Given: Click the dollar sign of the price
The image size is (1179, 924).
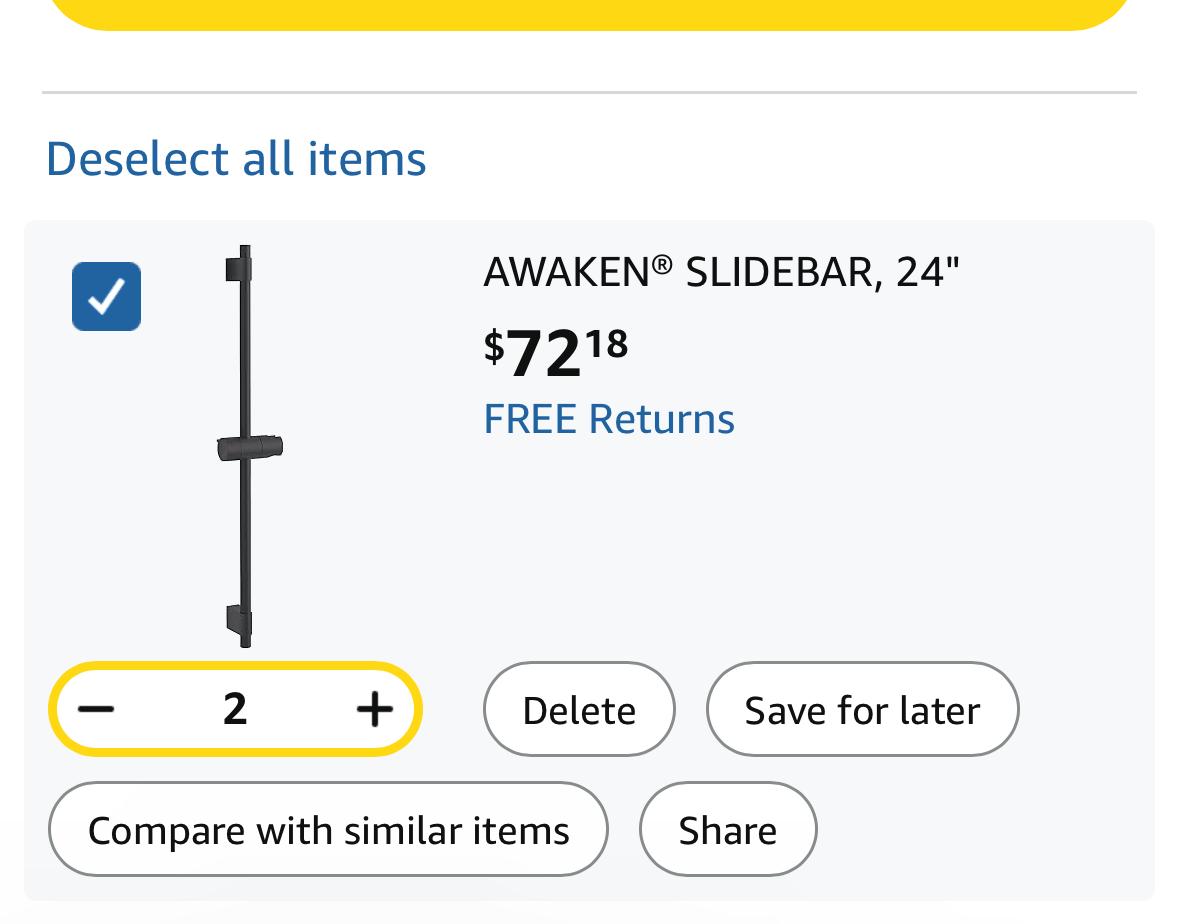Looking at the screenshot, I should tap(494, 346).
